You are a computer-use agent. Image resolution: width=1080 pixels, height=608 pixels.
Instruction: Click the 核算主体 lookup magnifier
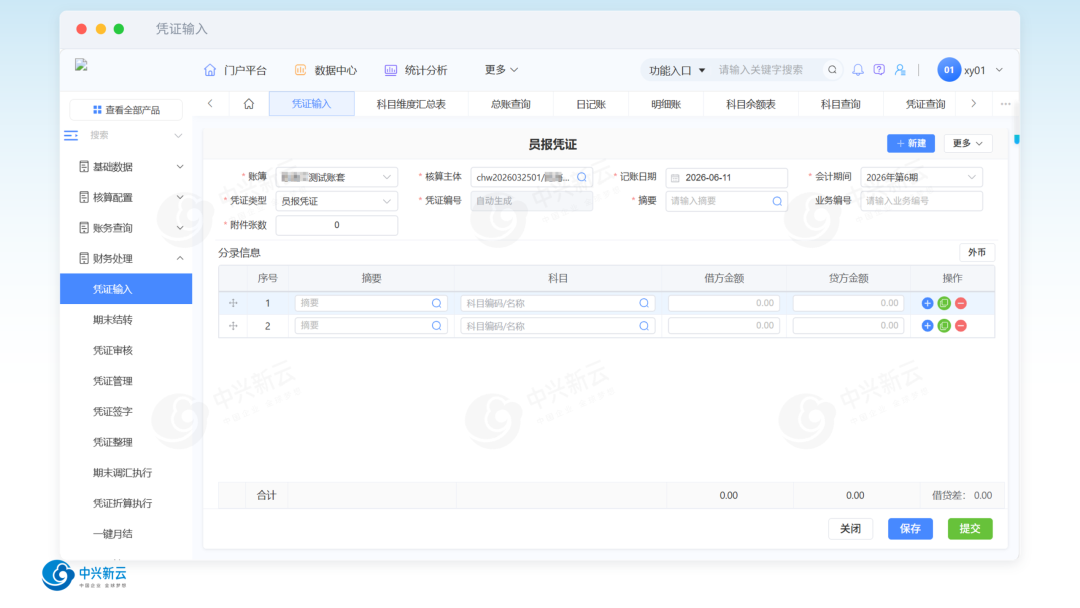point(582,177)
